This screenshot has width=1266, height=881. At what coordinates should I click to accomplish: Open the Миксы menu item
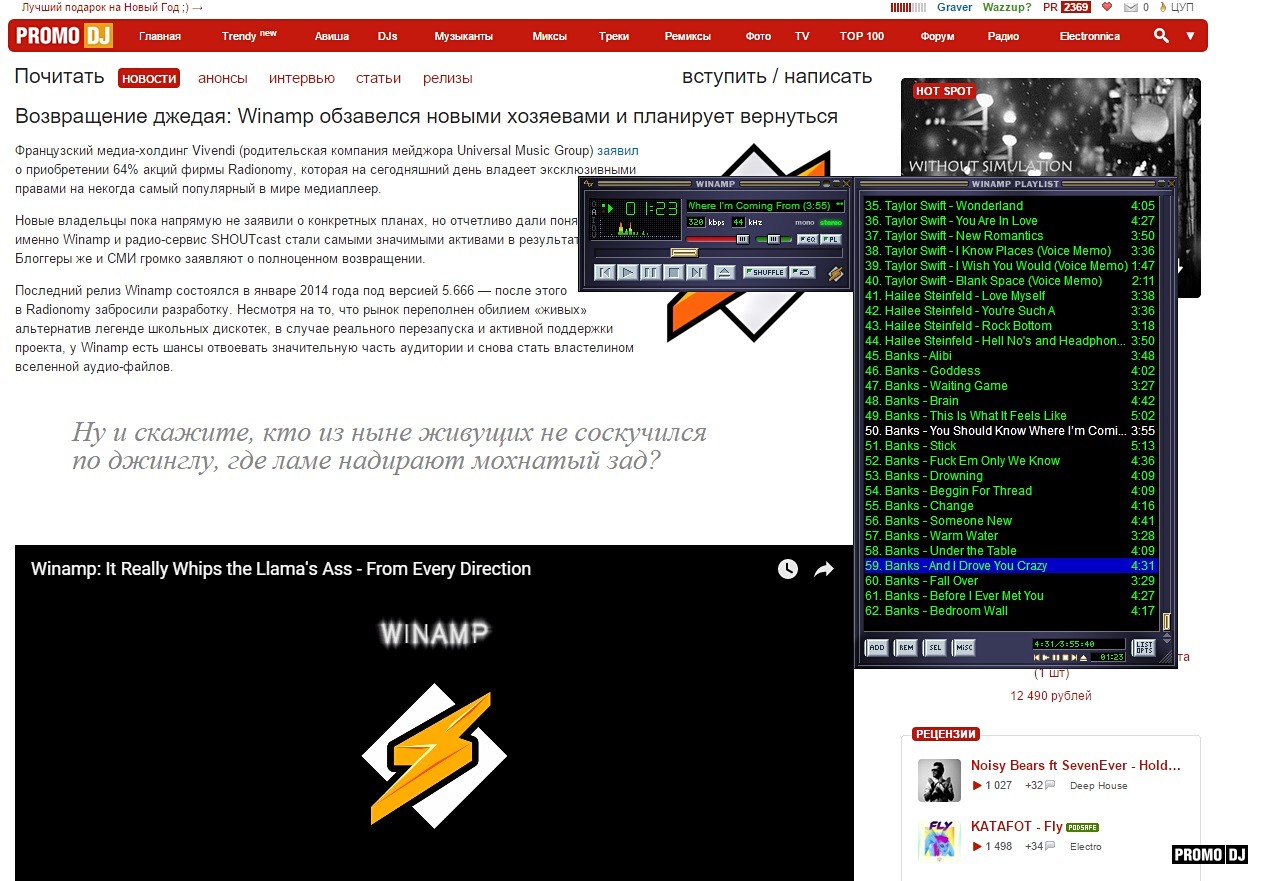pos(549,36)
